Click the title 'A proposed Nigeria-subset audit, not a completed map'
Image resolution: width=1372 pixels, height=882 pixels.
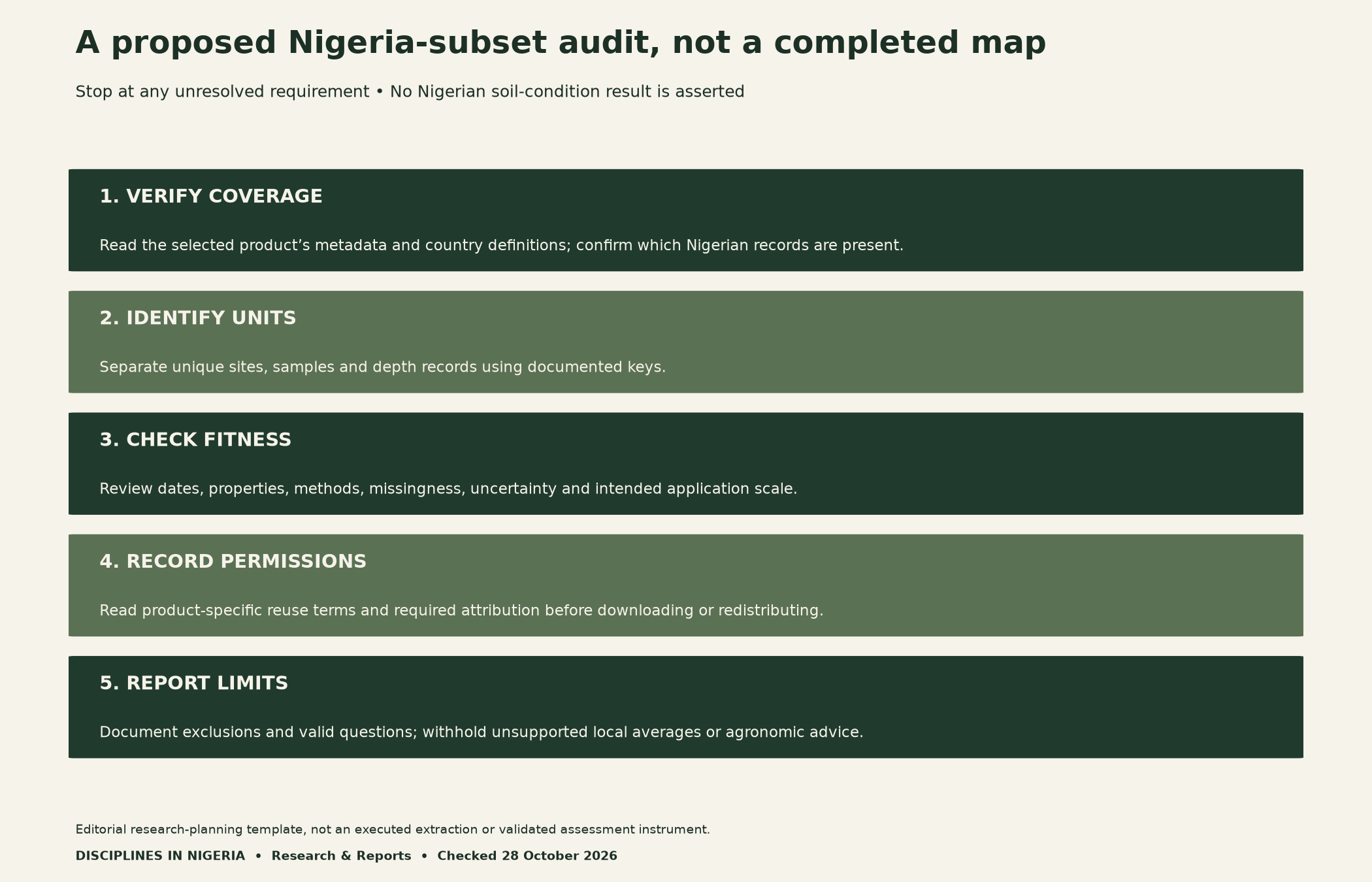click(561, 43)
